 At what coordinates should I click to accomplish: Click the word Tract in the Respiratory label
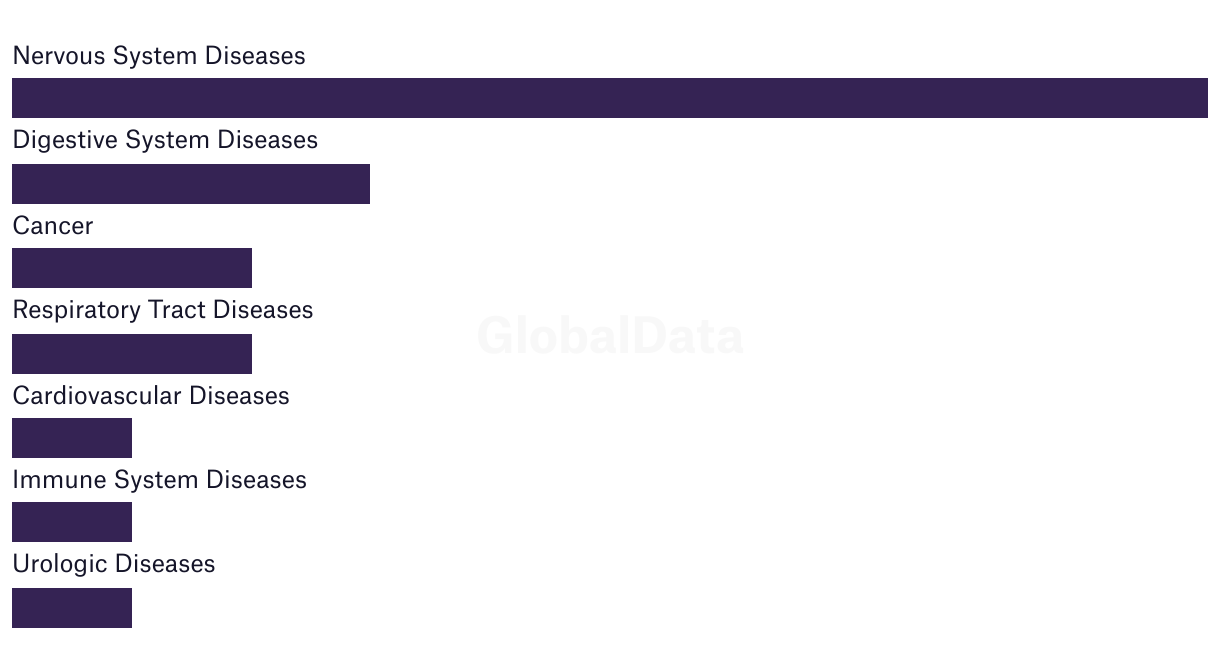click(177, 310)
